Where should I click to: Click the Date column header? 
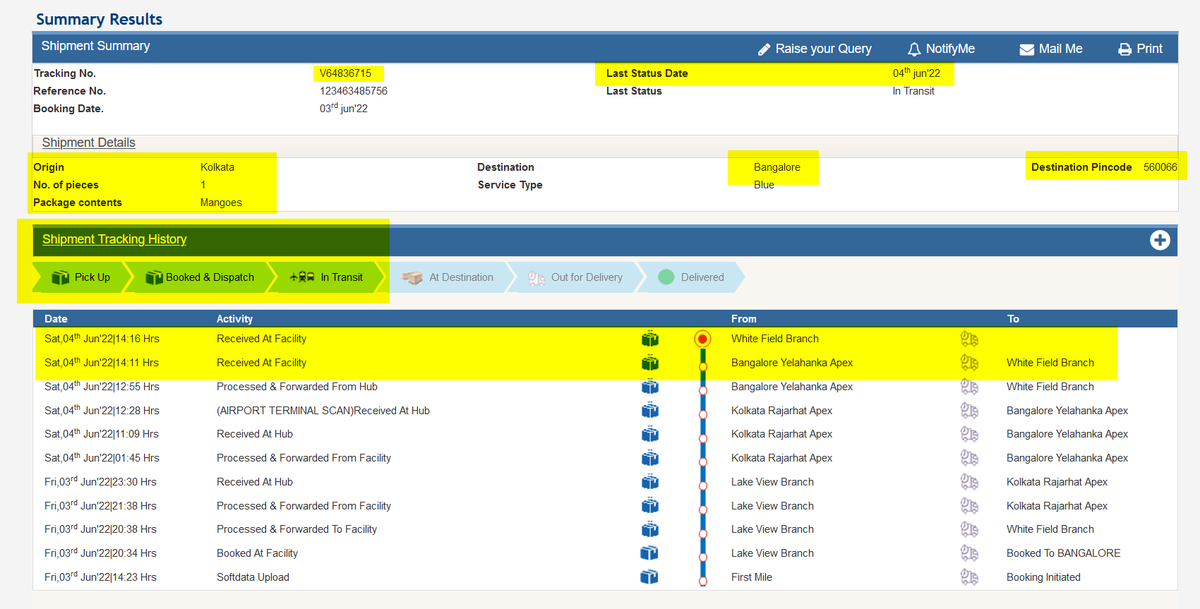56,319
